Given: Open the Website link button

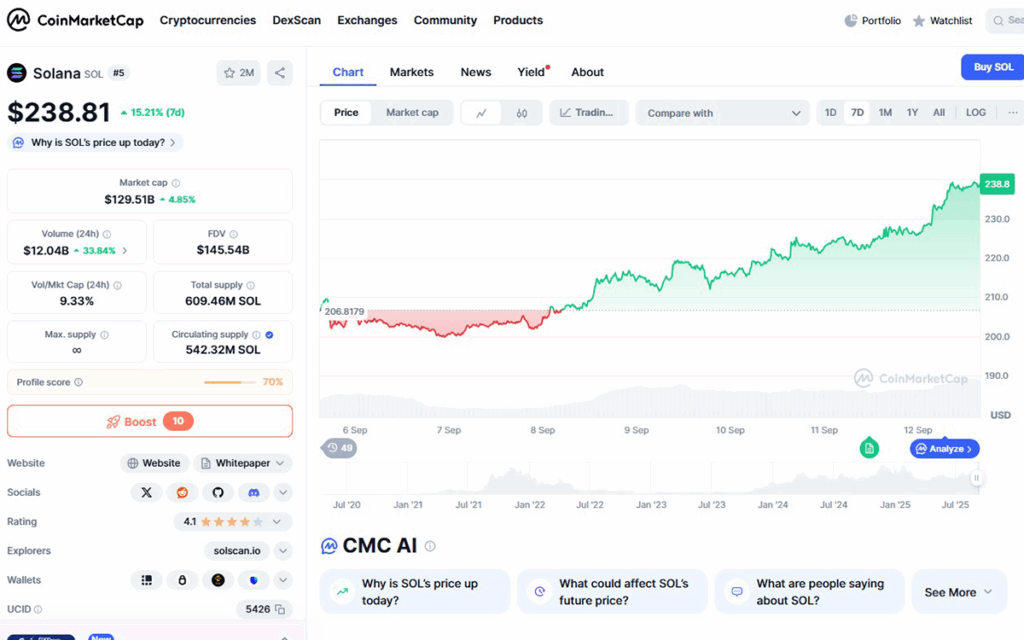Looking at the screenshot, I should tap(155, 463).
